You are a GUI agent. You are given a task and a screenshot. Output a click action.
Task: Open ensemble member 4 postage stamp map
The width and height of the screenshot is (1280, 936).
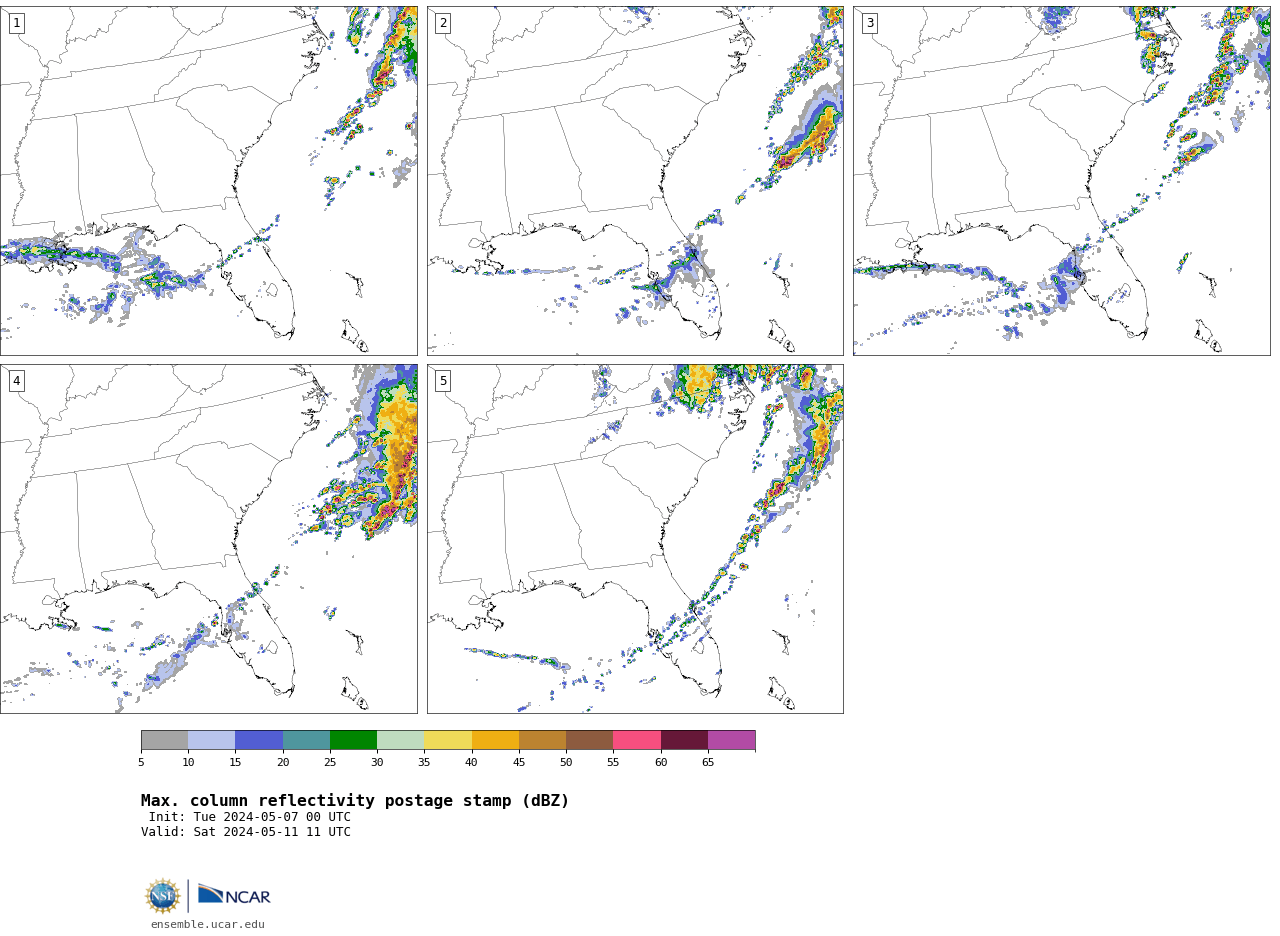click(208, 539)
